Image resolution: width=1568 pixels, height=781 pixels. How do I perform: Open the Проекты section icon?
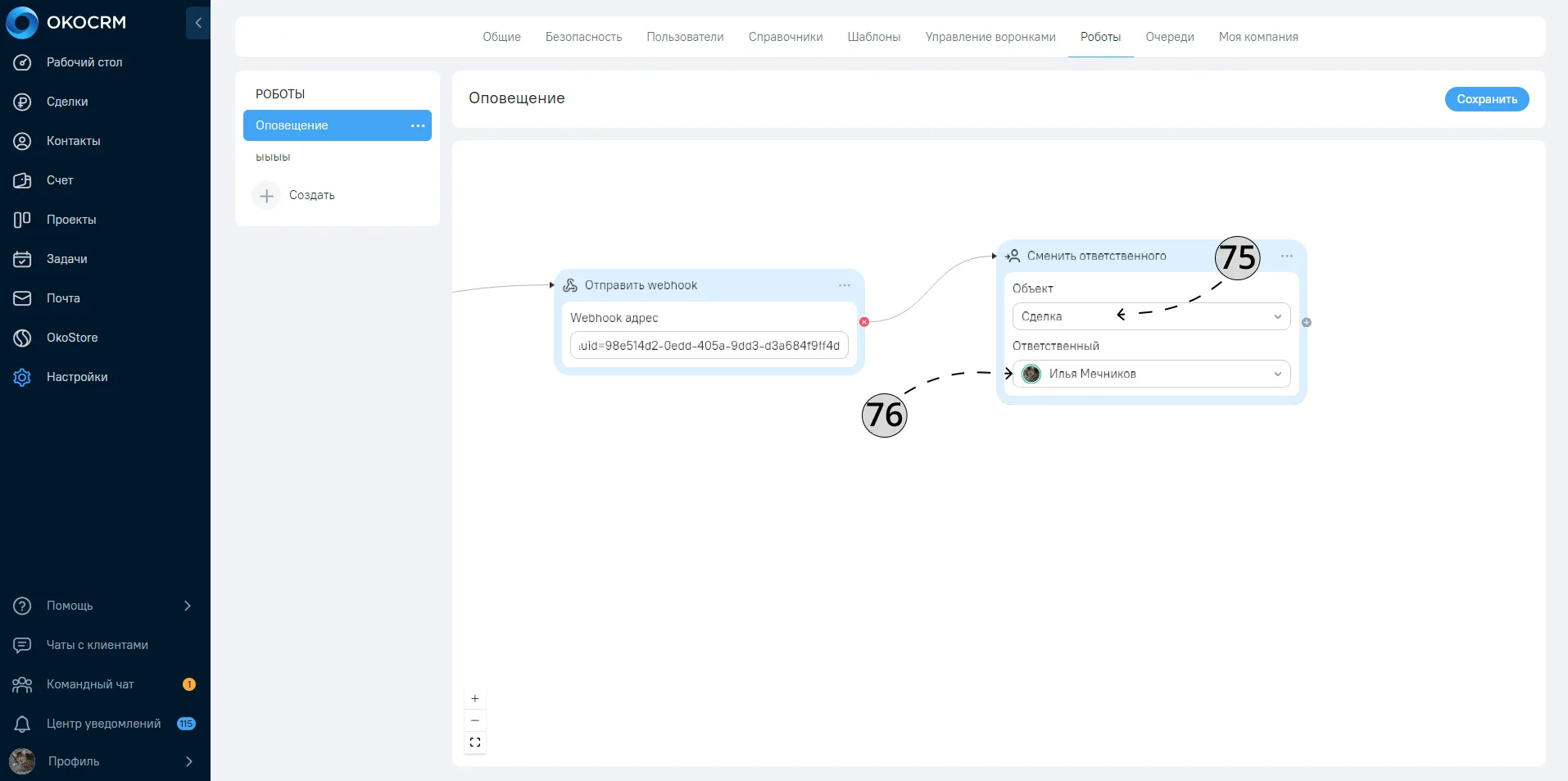click(22, 220)
